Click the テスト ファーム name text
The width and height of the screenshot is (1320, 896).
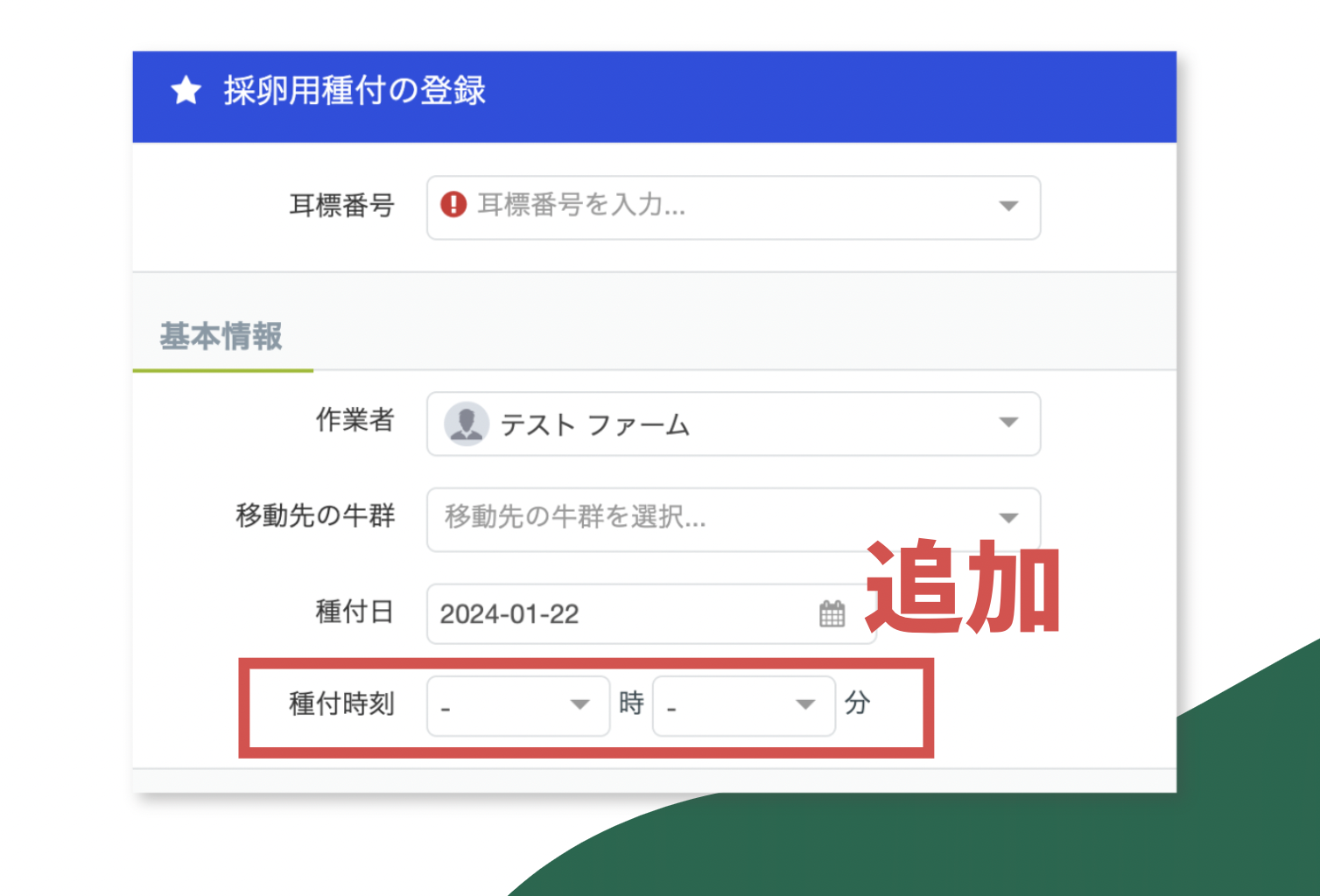pos(595,425)
